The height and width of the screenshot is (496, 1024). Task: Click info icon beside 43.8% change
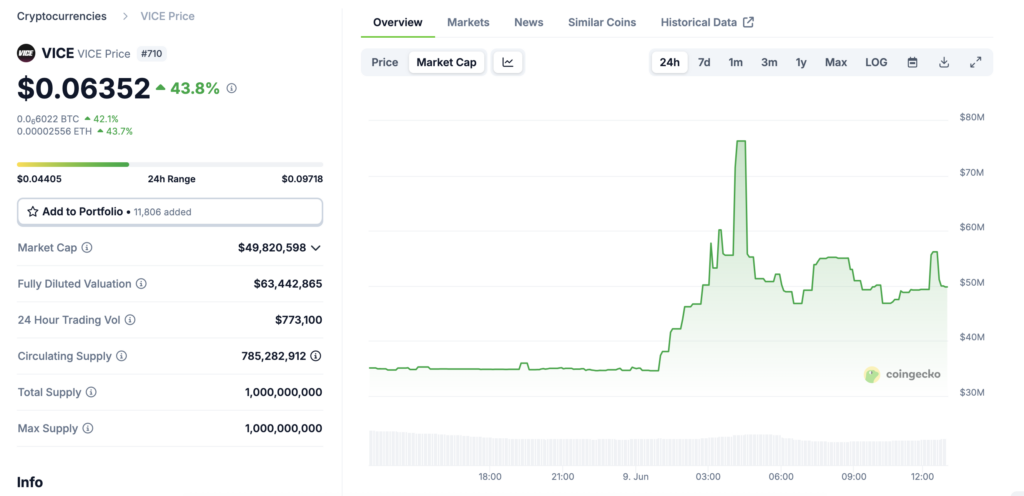[231, 88]
